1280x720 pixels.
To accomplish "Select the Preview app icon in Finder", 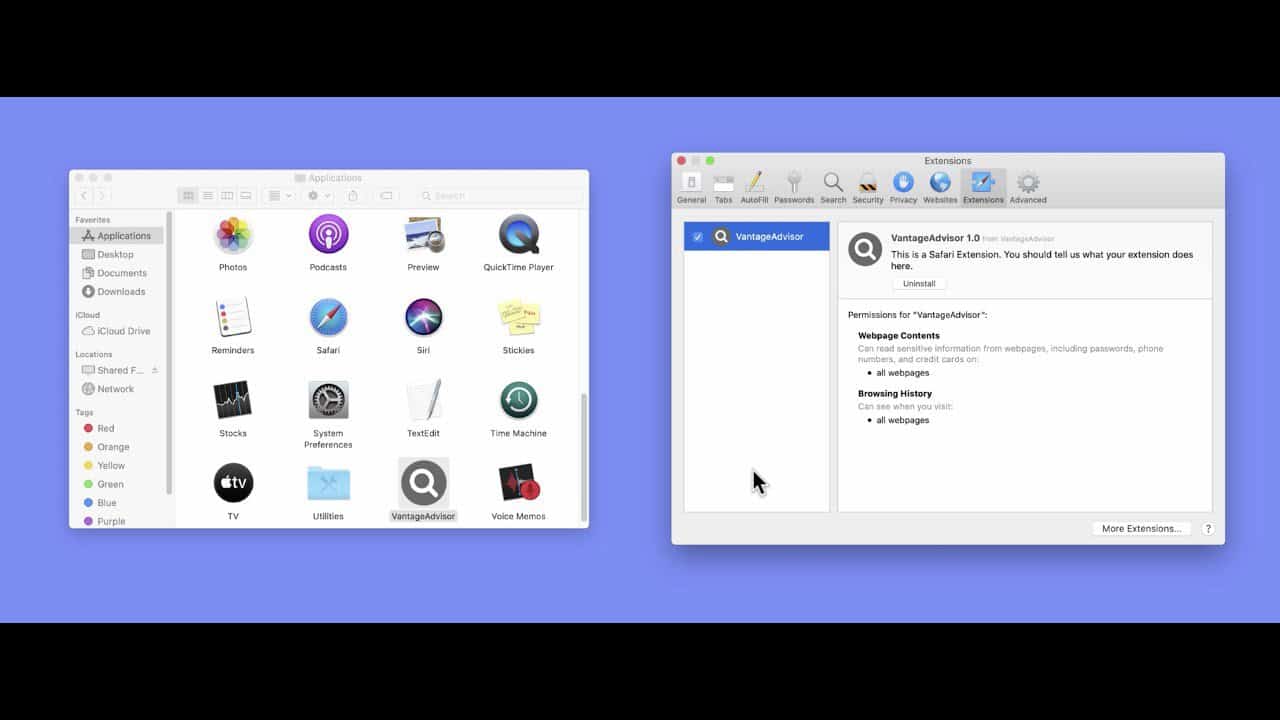I will 423,236.
